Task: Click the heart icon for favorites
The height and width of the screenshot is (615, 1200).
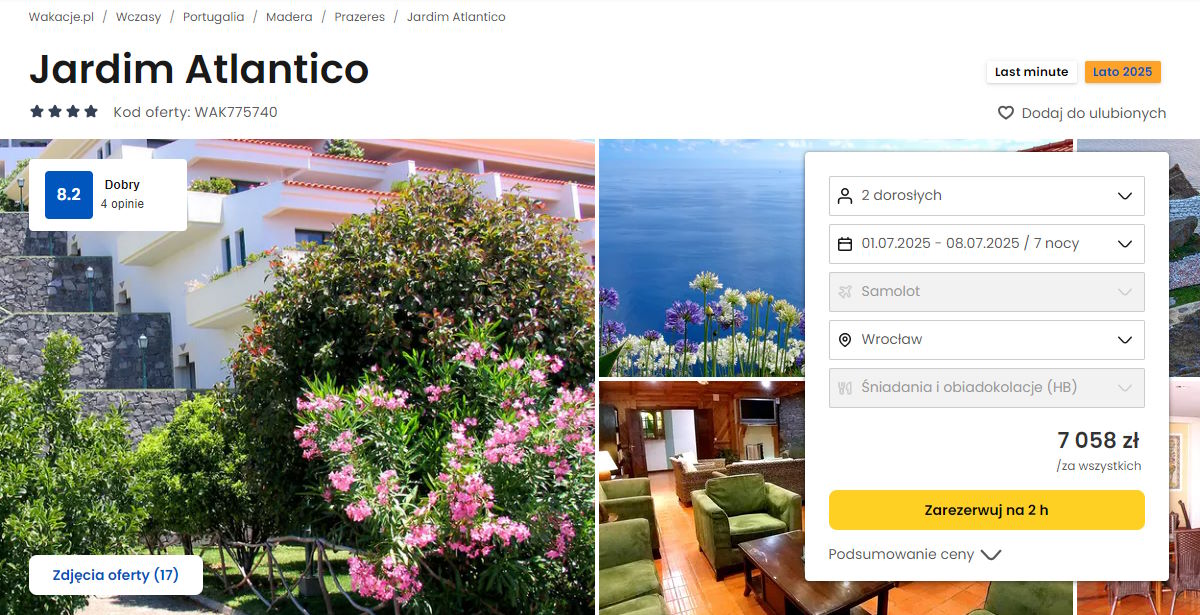Action: pos(1006,113)
